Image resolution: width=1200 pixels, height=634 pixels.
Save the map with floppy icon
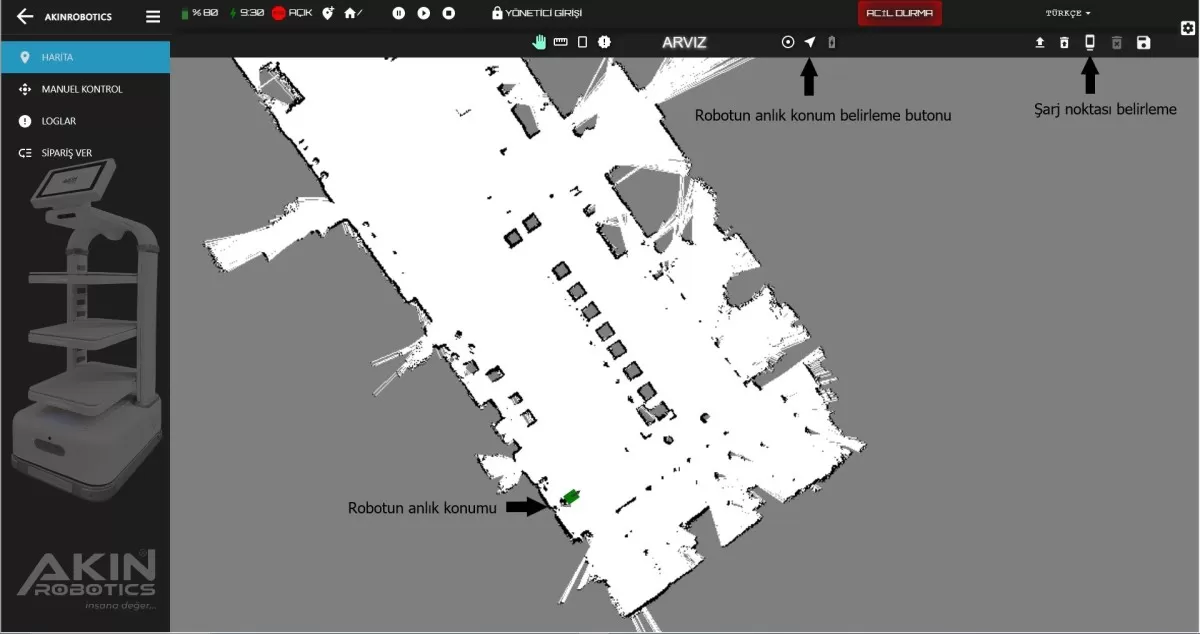tap(1144, 43)
